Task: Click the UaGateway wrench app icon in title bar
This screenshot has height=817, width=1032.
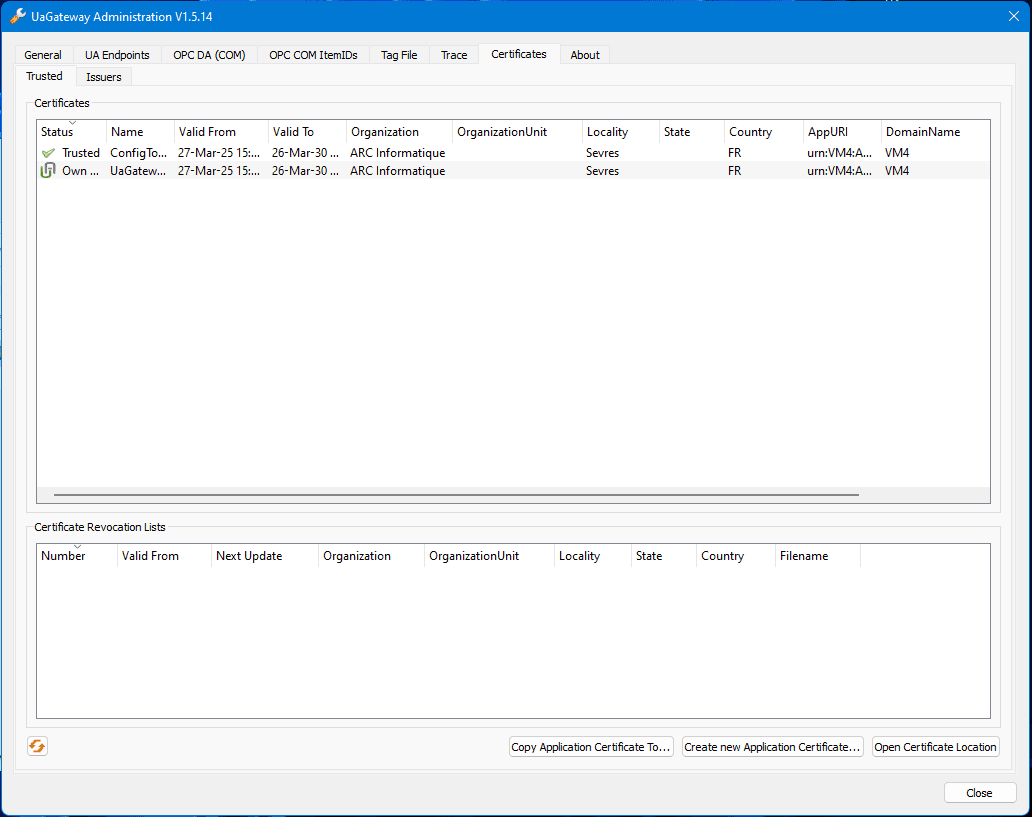Action: (x=18, y=16)
